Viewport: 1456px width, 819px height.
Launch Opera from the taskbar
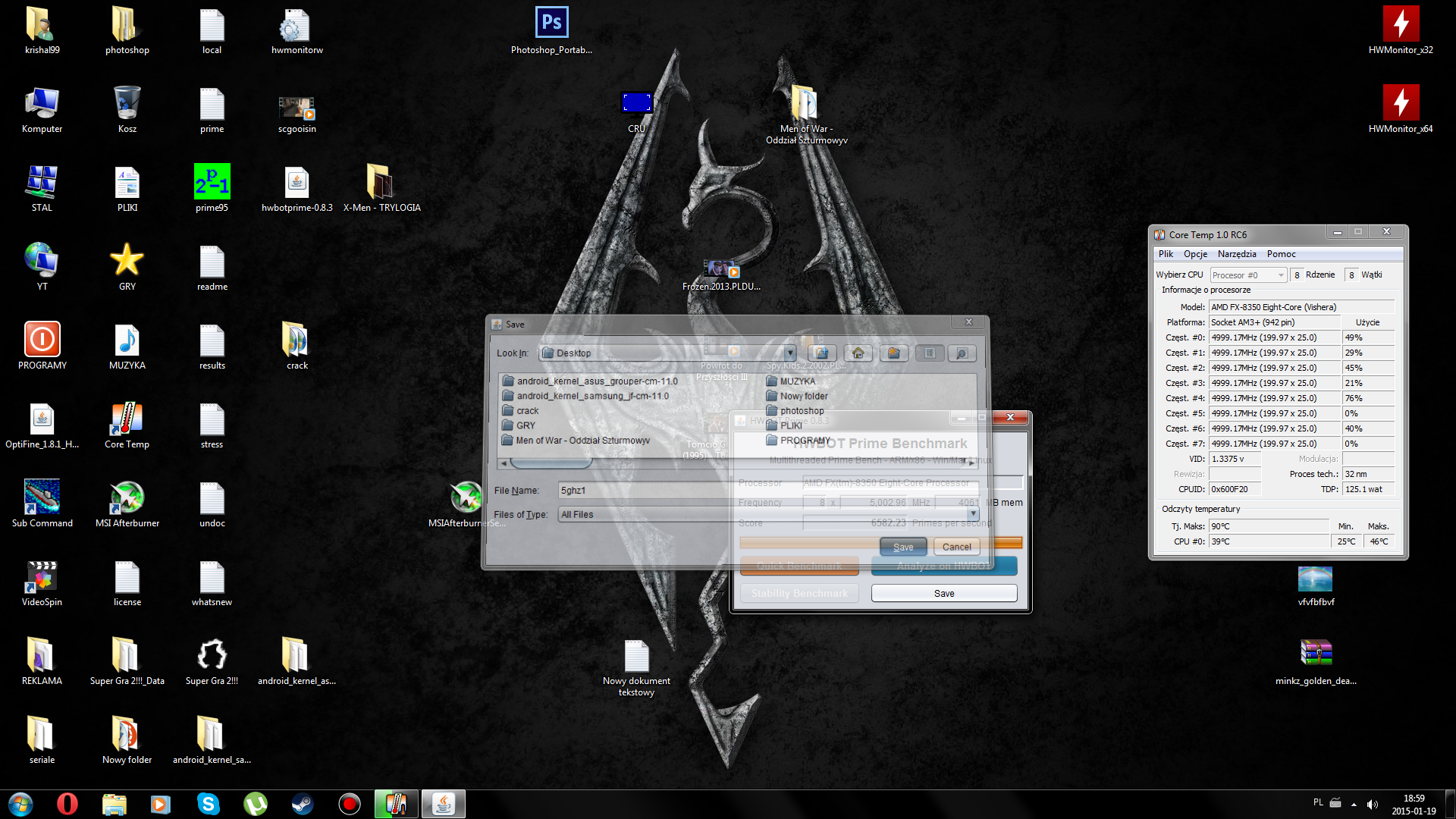[67, 804]
